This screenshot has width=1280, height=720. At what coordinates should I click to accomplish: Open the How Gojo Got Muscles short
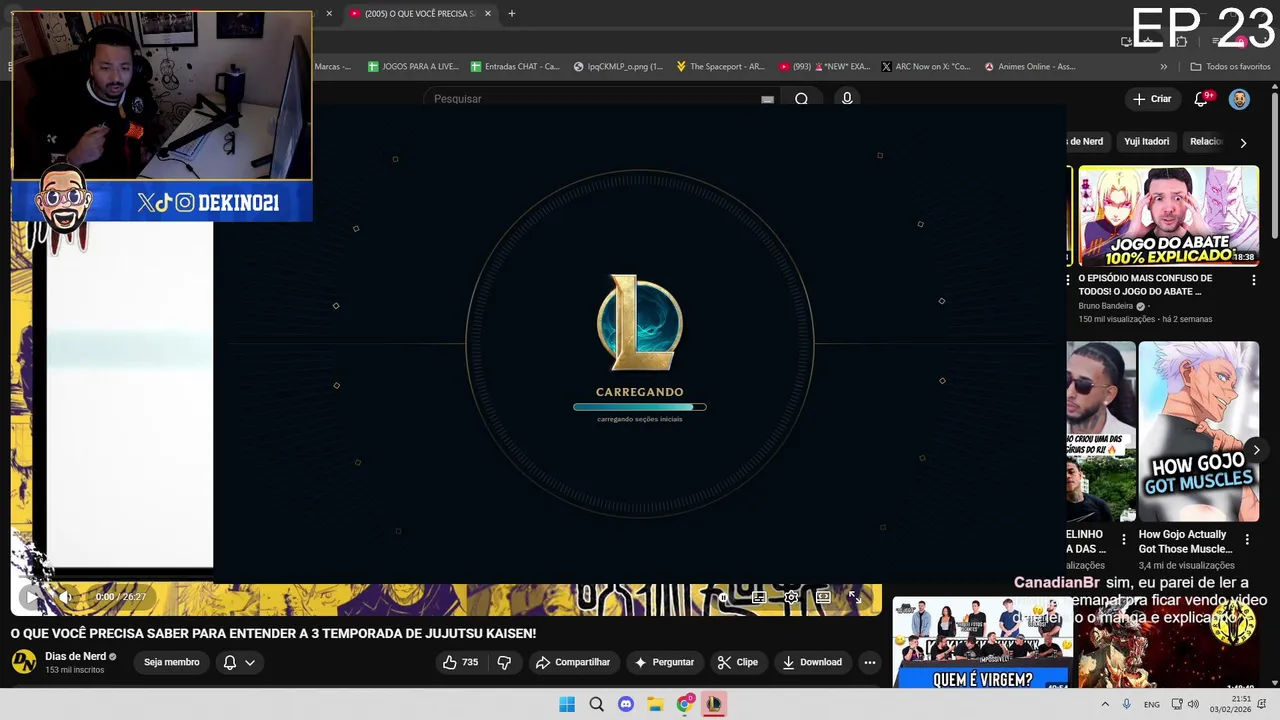click(x=1198, y=431)
